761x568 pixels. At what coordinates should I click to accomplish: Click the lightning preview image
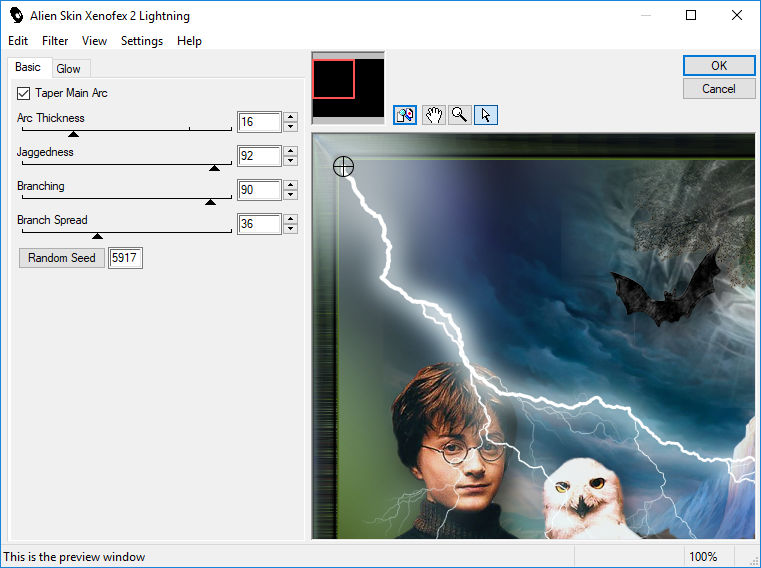click(533, 336)
